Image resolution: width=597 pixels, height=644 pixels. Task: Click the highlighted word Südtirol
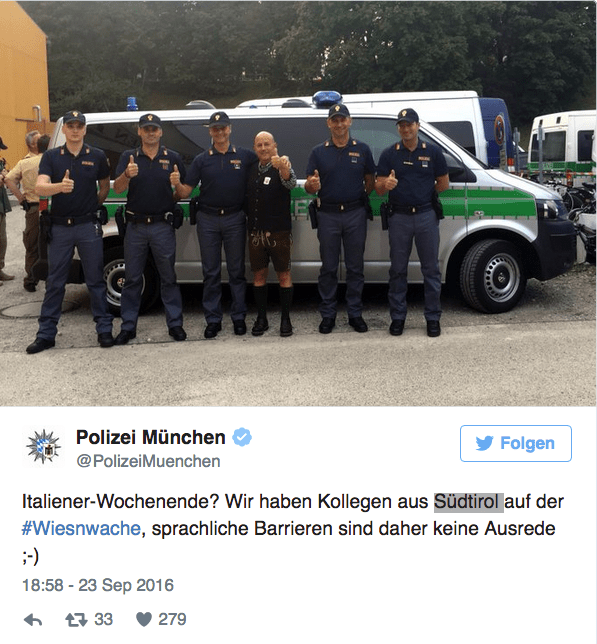click(468, 502)
